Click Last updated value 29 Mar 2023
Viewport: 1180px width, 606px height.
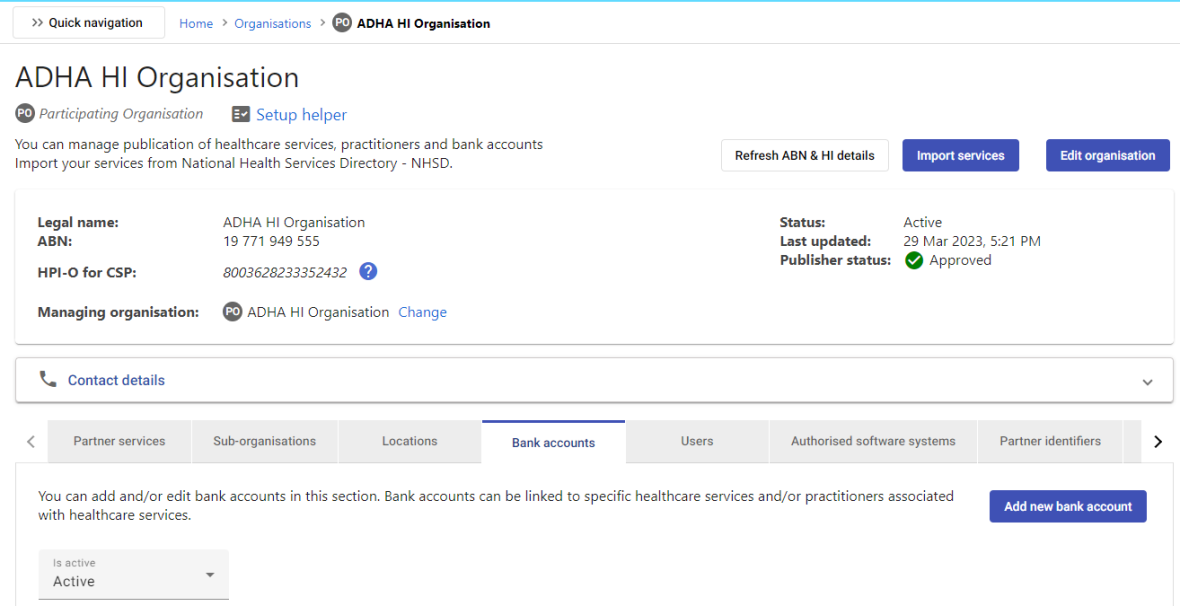click(972, 241)
